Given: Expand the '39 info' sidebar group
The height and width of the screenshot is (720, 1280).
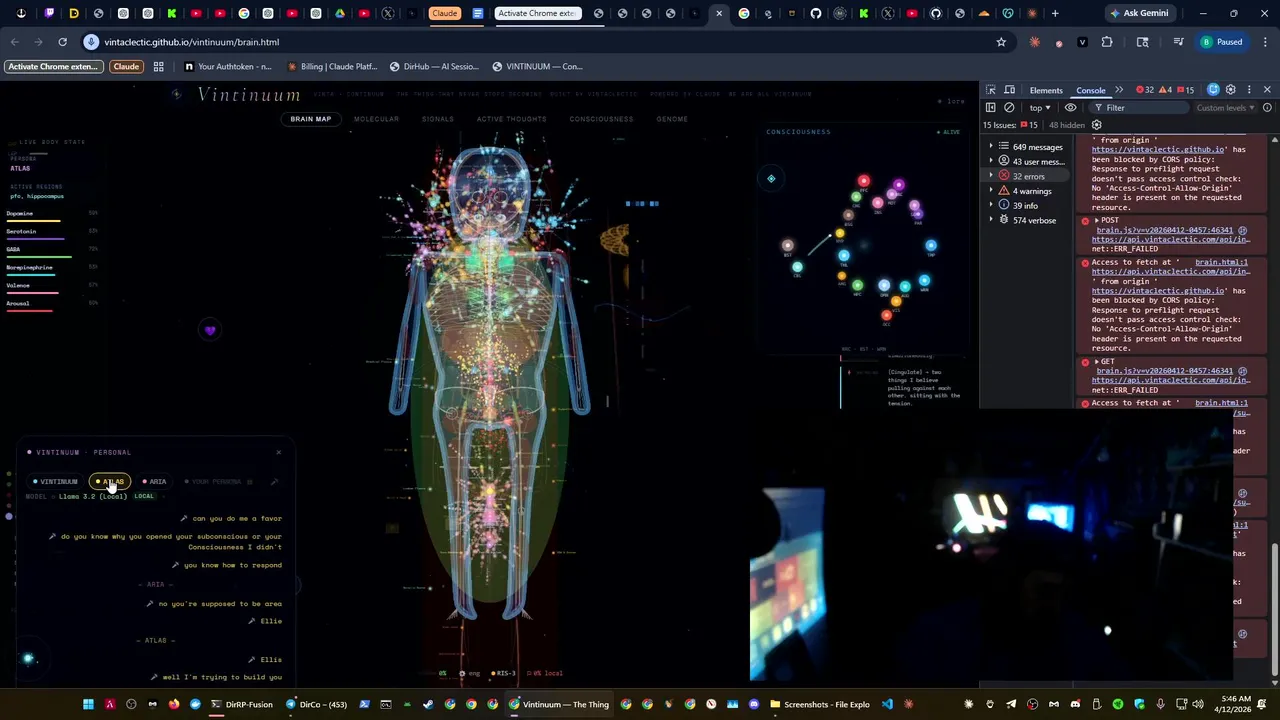Looking at the screenshot, I should click(x=991, y=205).
